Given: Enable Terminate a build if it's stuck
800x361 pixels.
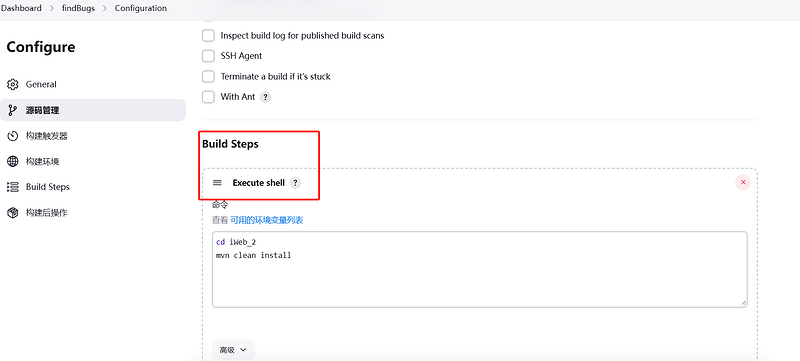Looking at the screenshot, I should click(x=208, y=76).
